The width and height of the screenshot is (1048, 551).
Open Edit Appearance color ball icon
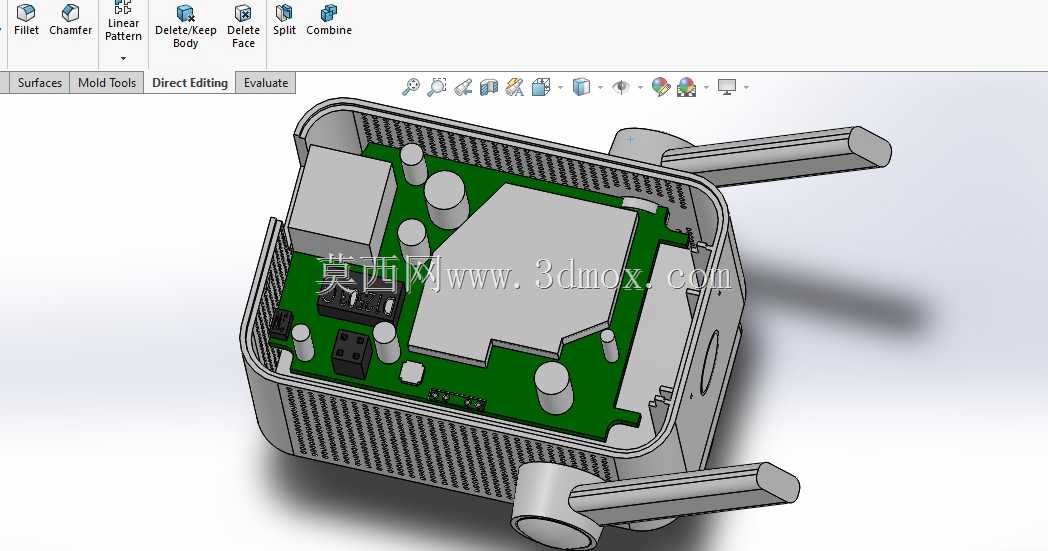coord(660,87)
